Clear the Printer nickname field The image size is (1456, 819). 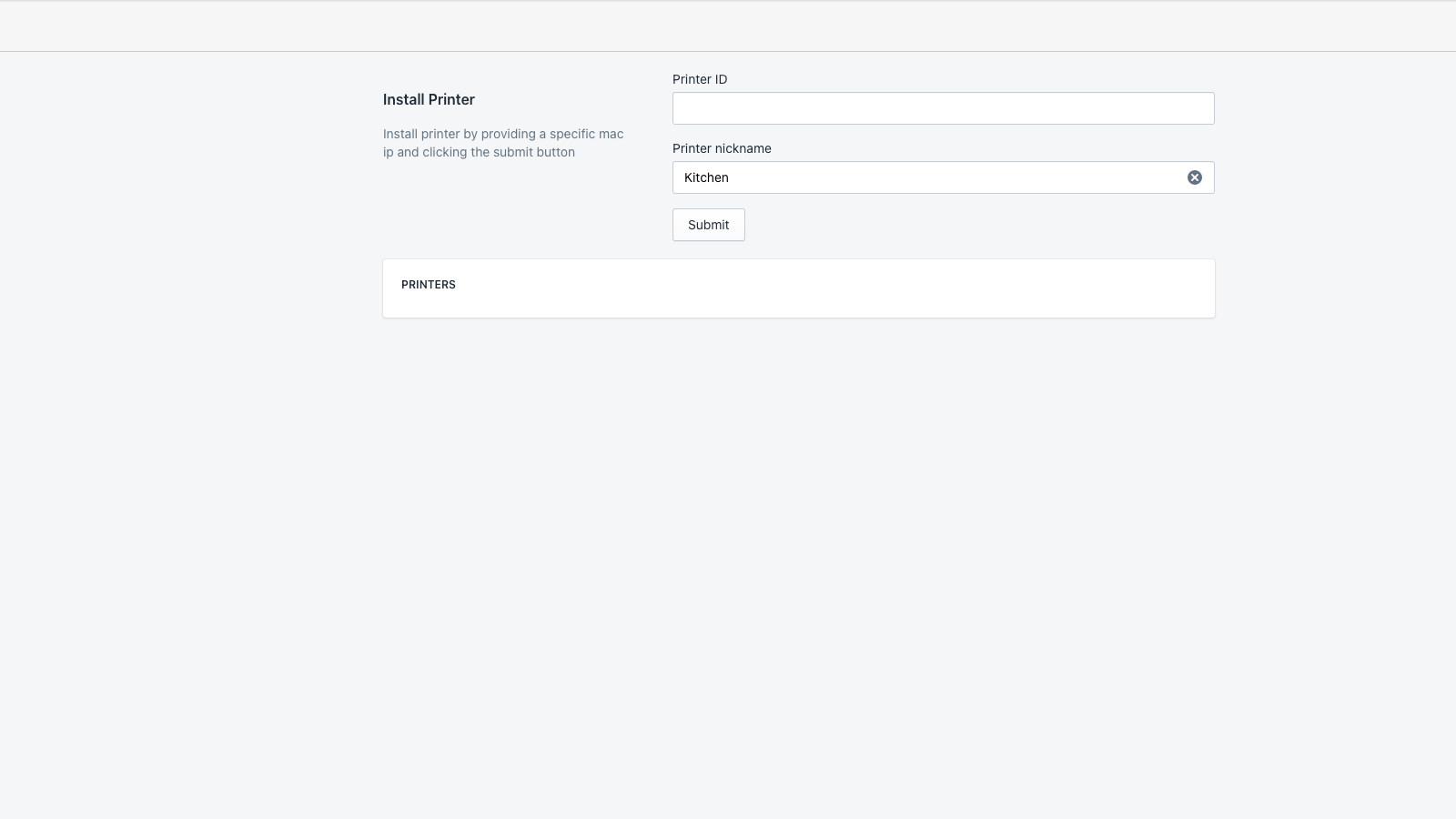pos(1195,177)
